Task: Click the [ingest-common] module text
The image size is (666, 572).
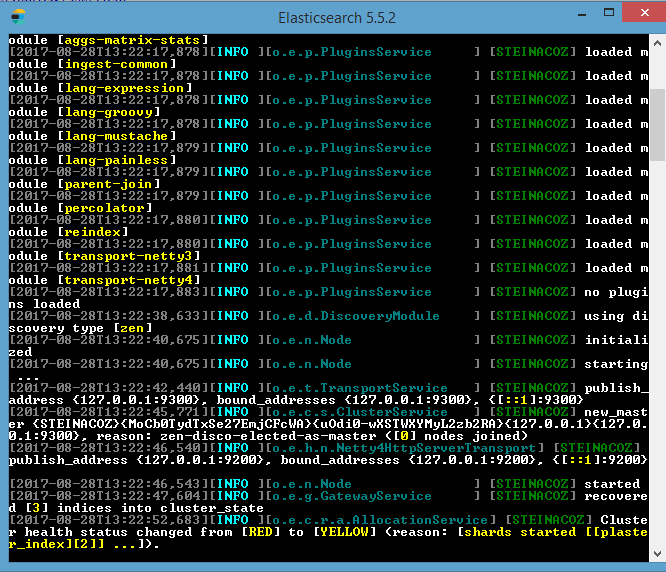Action: pyautogui.click(x=117, y=64)
